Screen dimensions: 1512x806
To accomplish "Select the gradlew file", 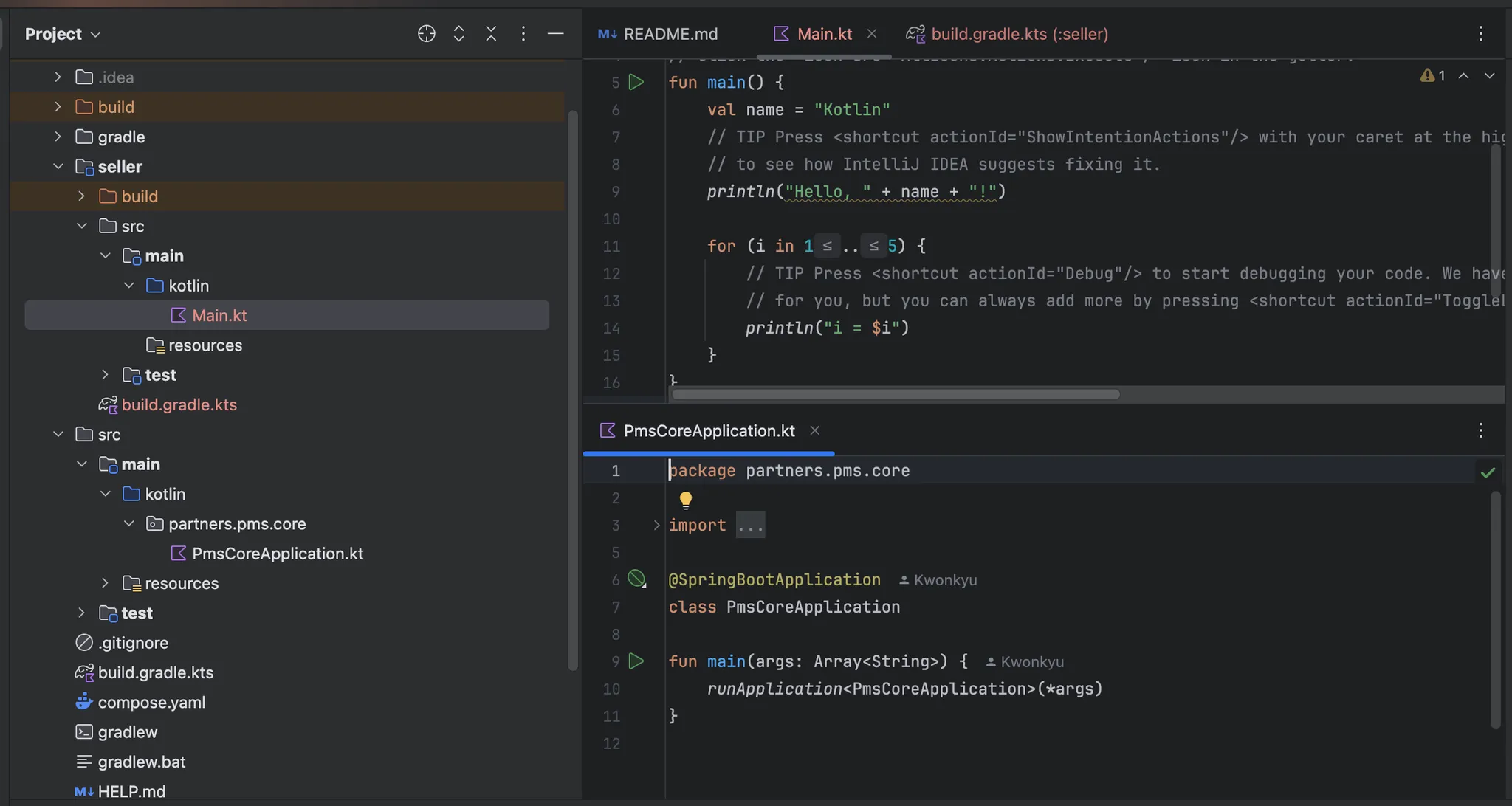I will (x=127, y=732).
